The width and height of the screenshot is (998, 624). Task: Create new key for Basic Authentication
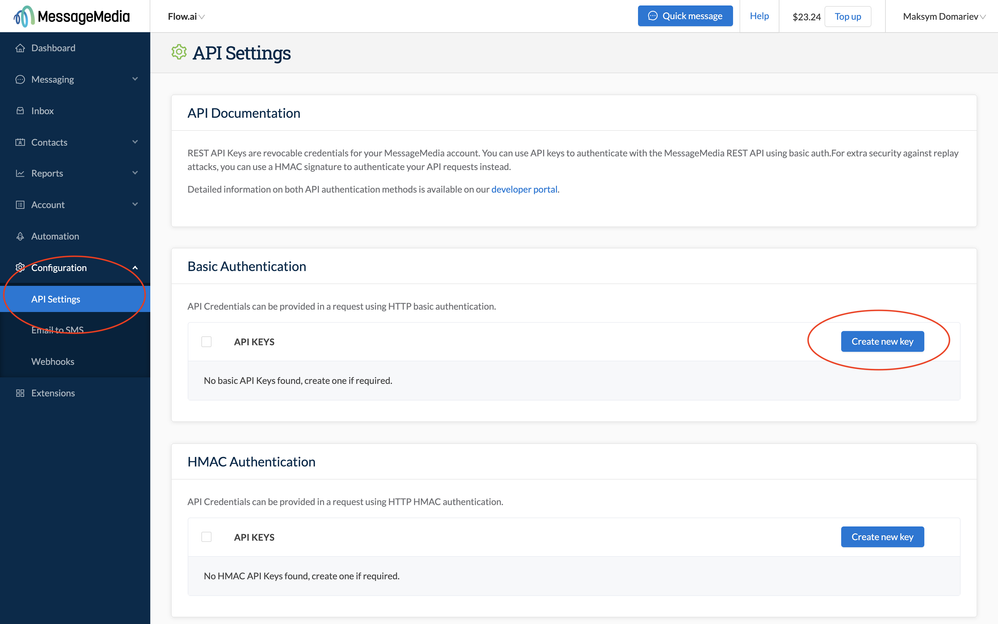pos(882,341)
